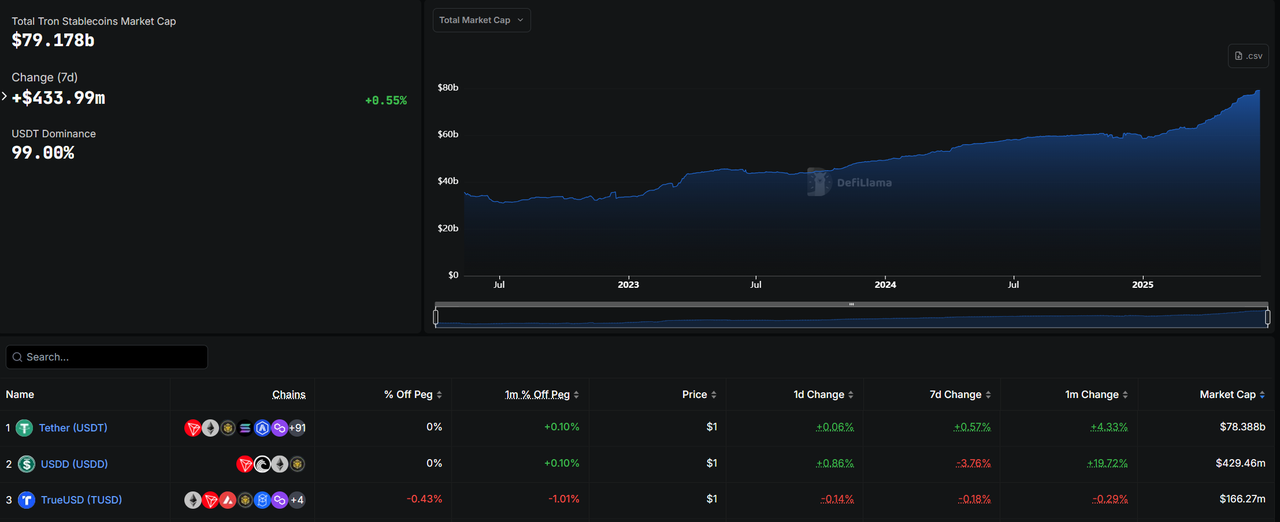Click the Avalanche chain icon in TrueUSD row
The height and width of the screenshot is (522, 1280).
click(228, 500)
